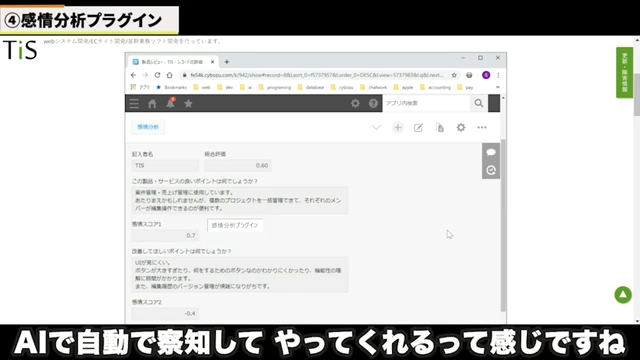Open the browser home page icon

point(169,75)
